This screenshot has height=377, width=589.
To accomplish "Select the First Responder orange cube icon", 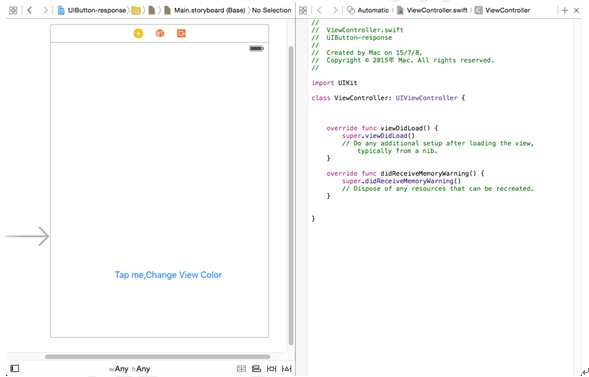I will 160,33.
